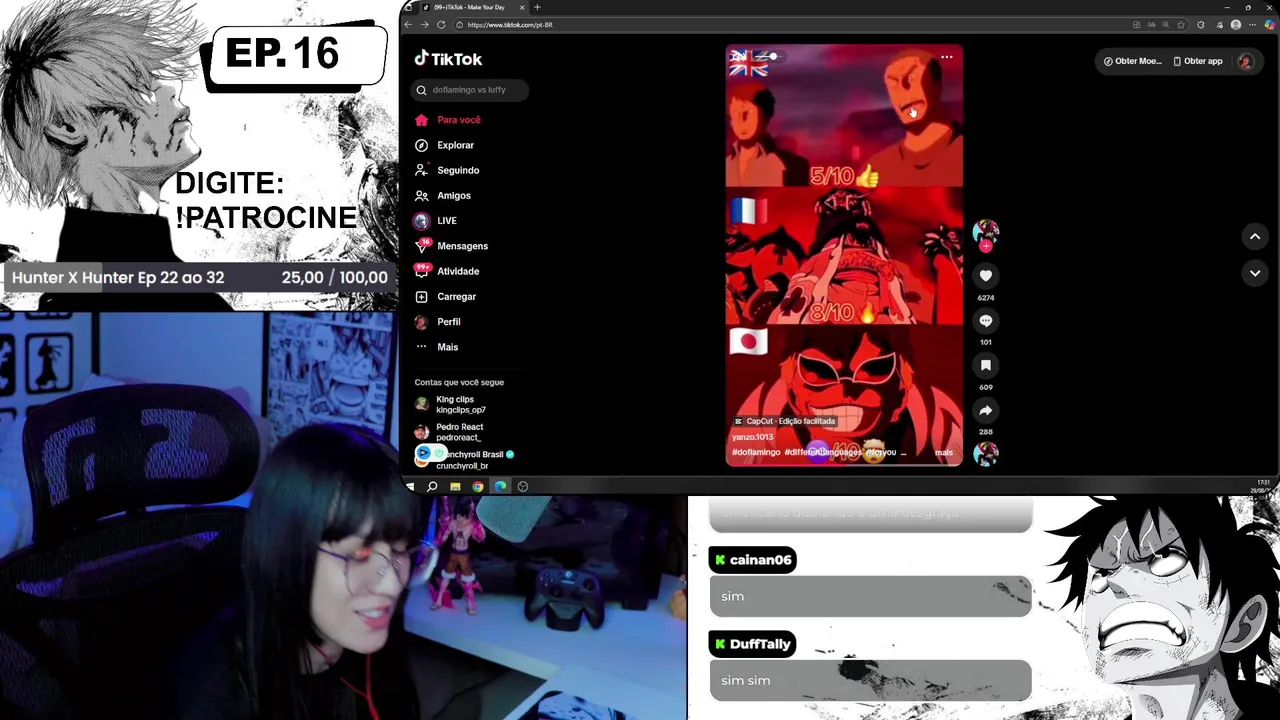Open the Windows Start button
Viewport: 1280px width, 720px height.
pos(410,486)
